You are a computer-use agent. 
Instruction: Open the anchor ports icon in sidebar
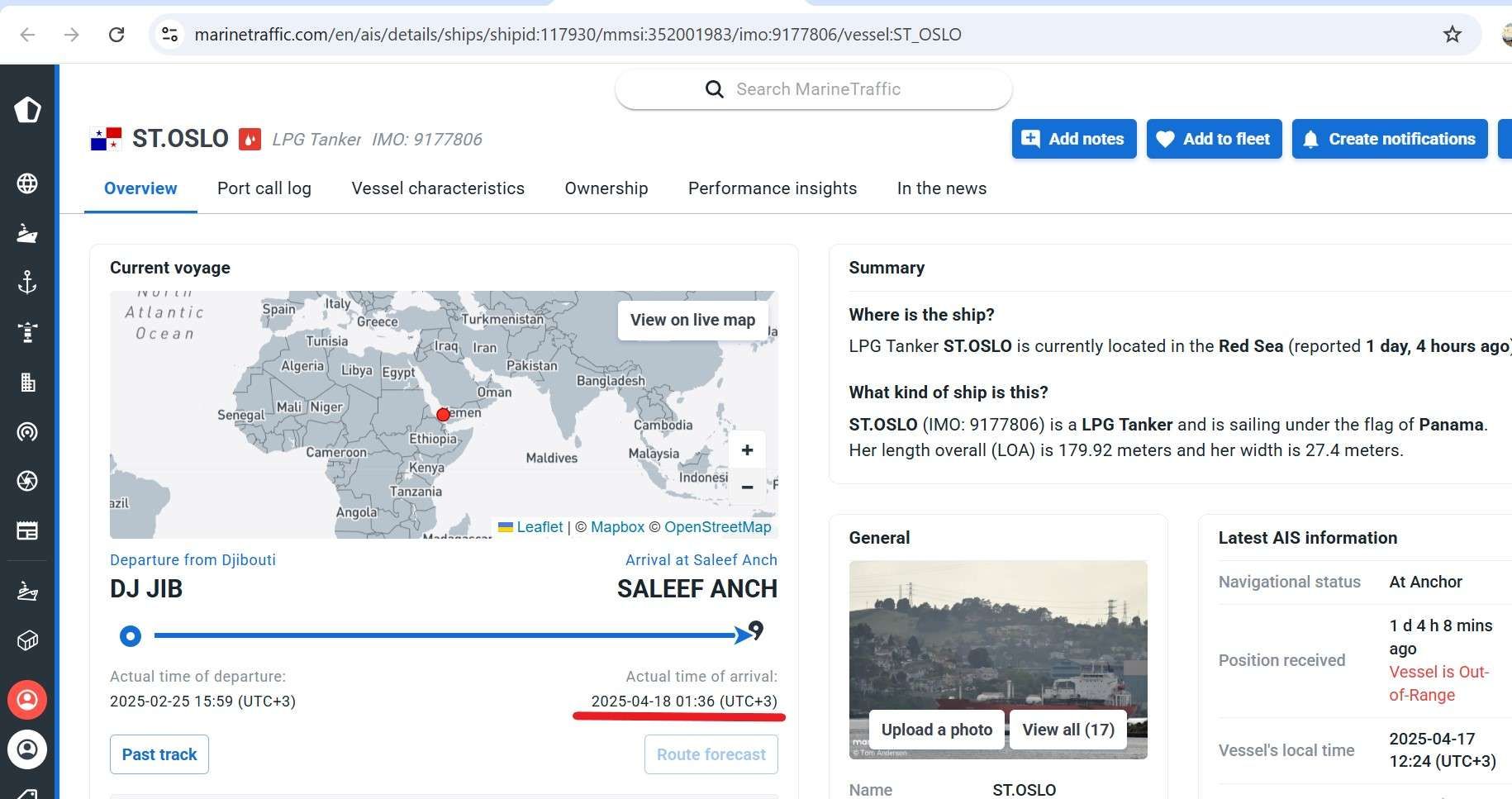coord(27,283)
